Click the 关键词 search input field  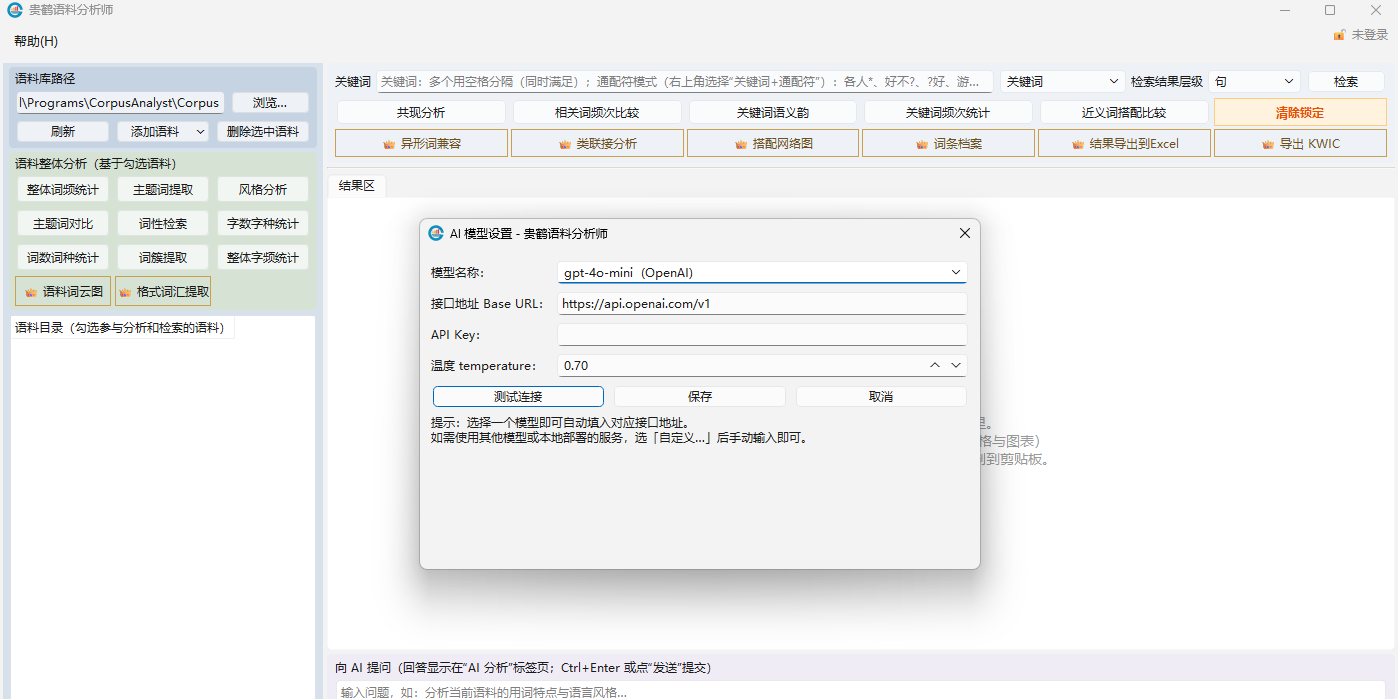[685, 81]
